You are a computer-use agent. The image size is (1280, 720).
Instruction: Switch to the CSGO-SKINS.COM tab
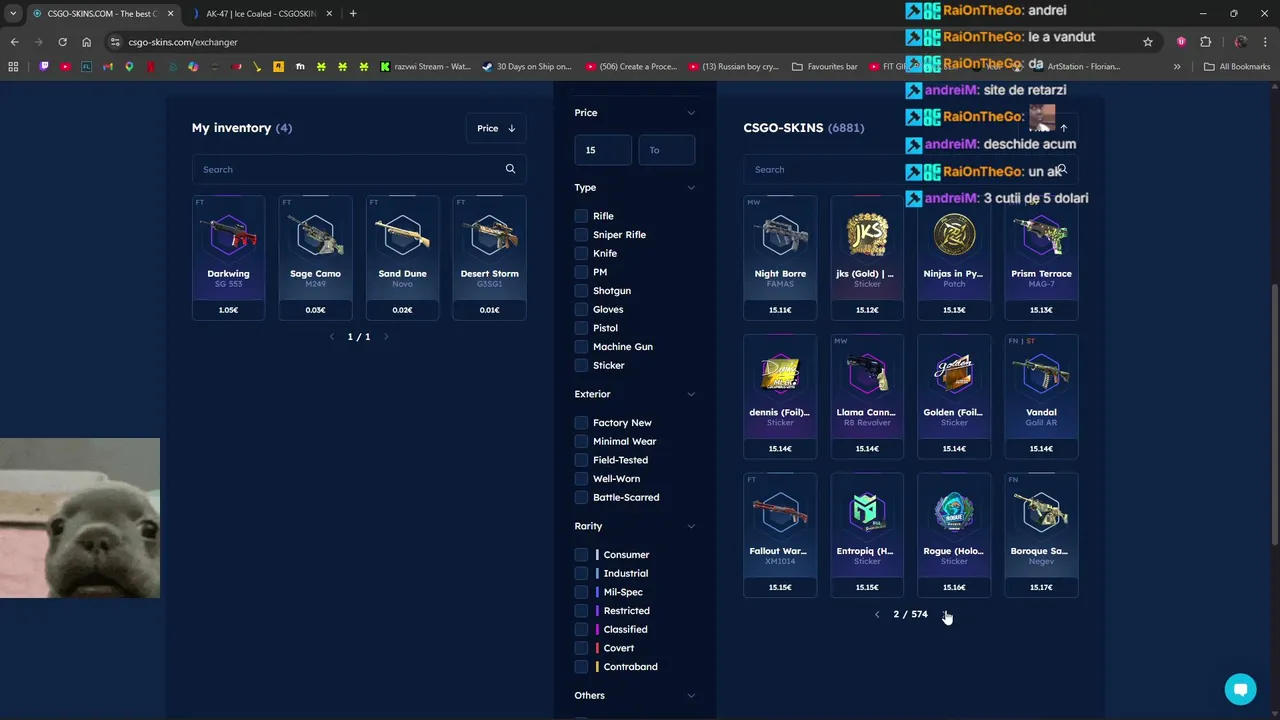[x=102, y=14]
